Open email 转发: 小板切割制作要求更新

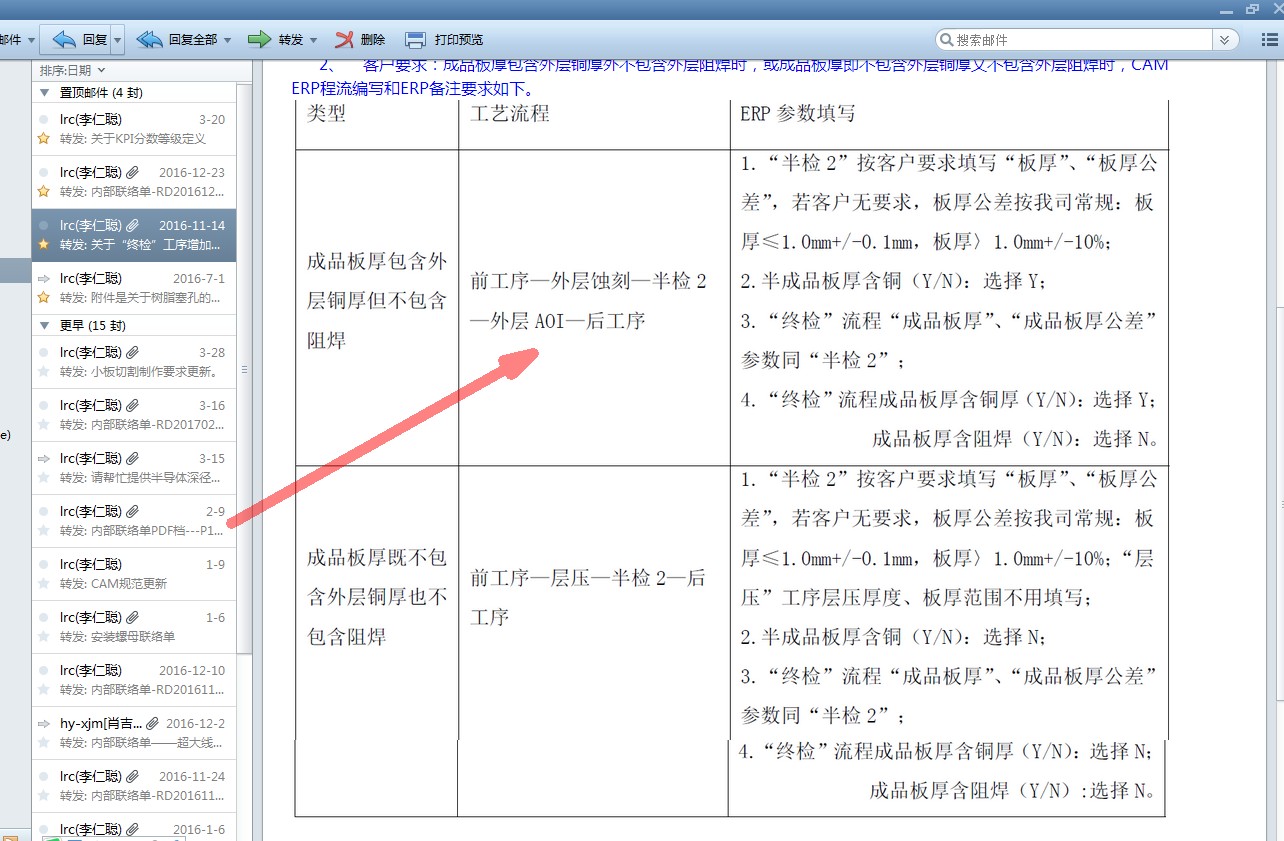coord(134,362)
